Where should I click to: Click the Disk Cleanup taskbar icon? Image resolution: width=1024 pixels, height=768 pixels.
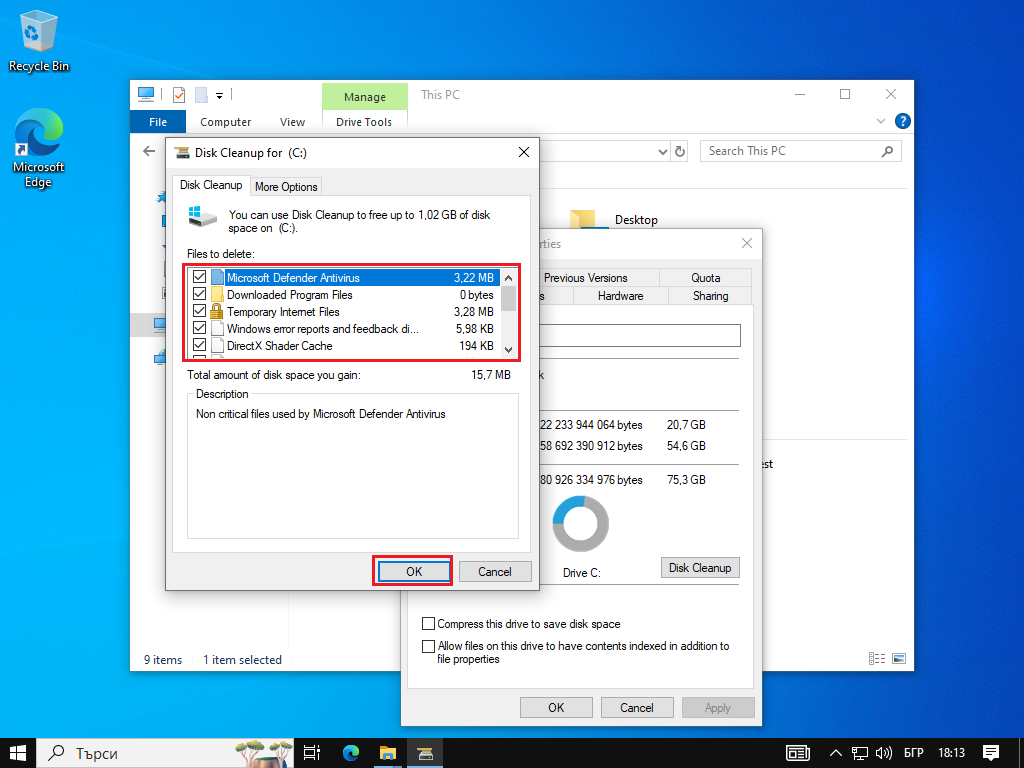click(426, 753)
